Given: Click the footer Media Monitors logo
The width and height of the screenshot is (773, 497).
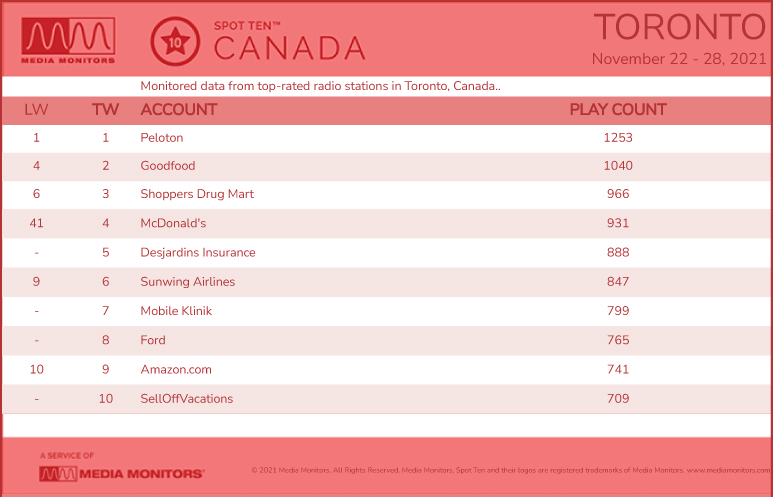Looking at the screenshot, I should pyautogui.click(x=122, y=474).
